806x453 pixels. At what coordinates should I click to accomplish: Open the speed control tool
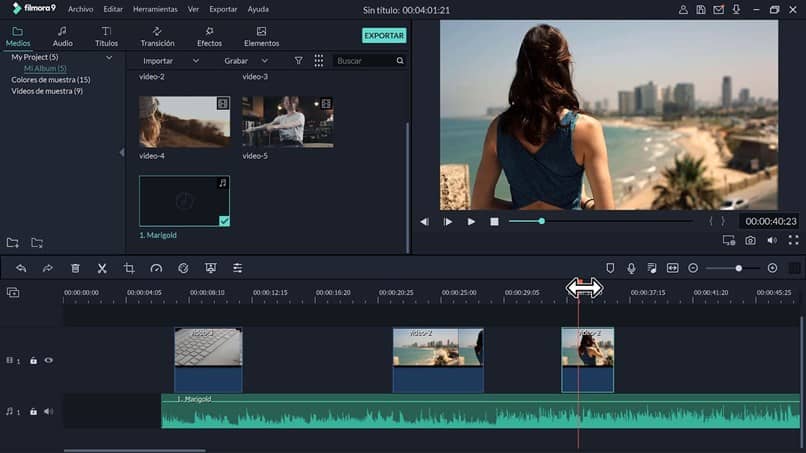(x=156, y=268)
